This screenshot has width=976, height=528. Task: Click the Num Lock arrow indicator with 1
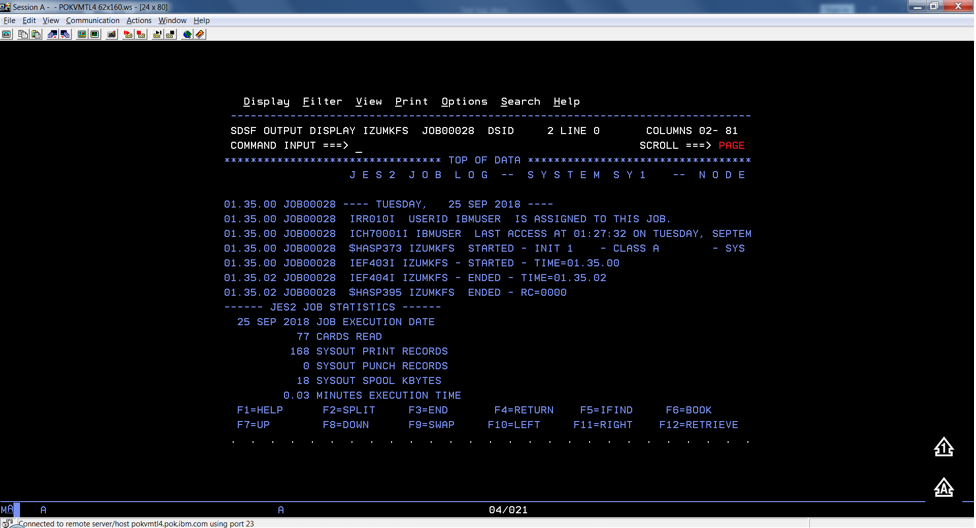point(943,447)
